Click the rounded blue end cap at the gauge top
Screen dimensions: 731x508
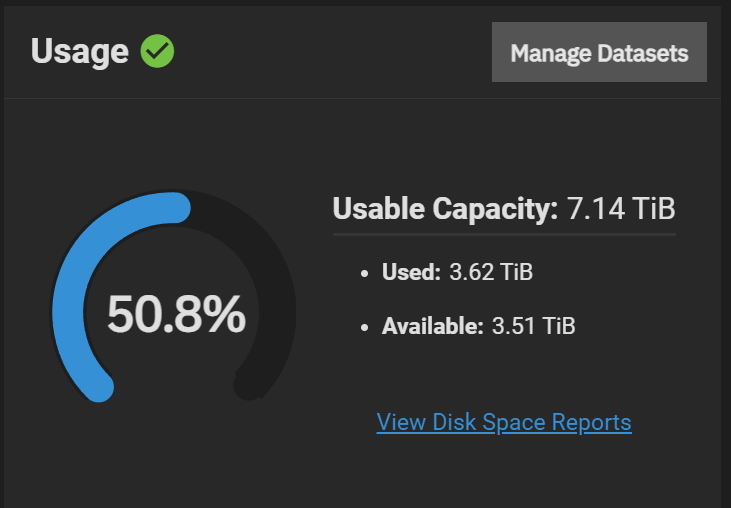[176, 208]
